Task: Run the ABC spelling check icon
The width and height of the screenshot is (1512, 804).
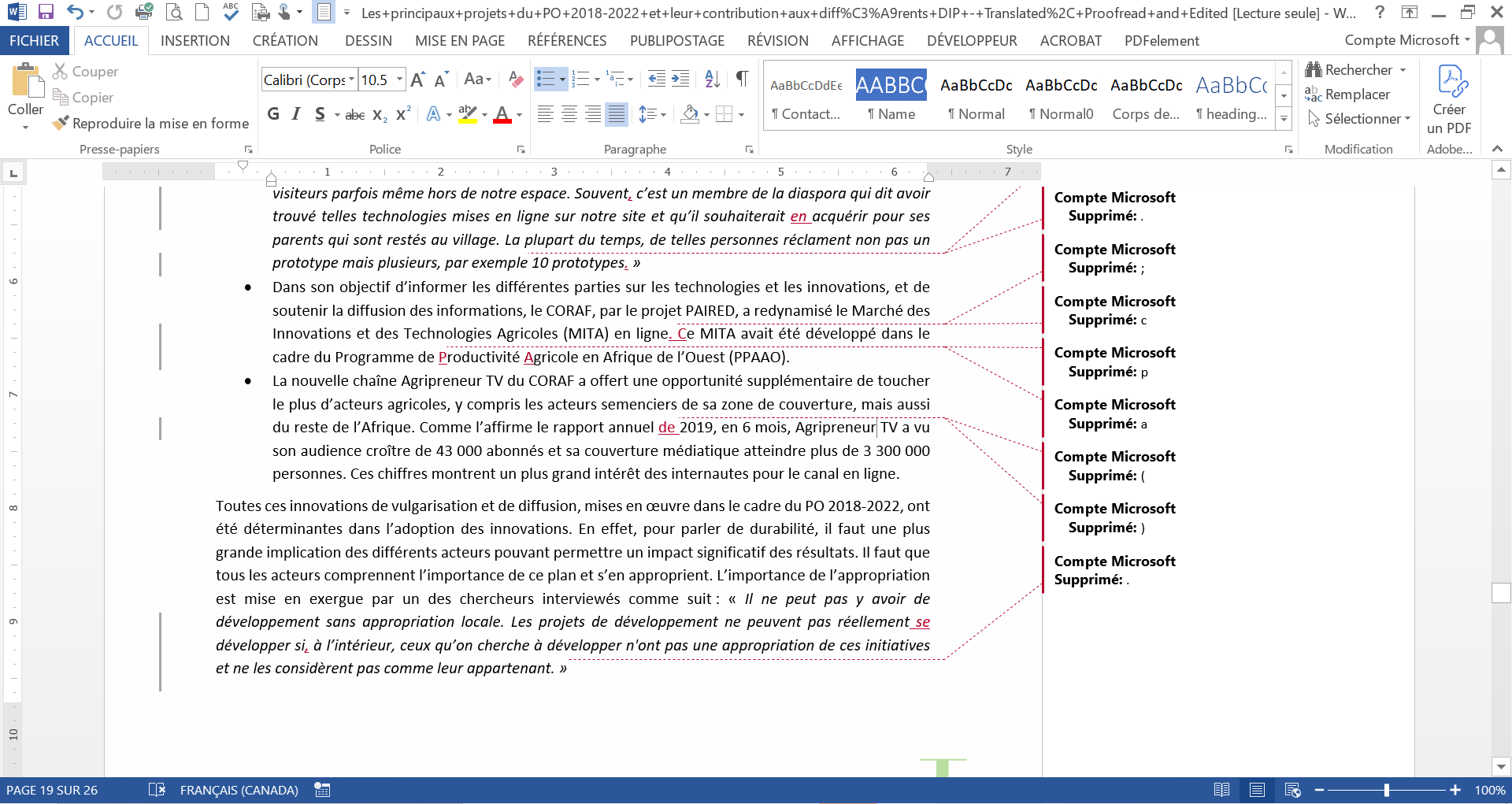Action: [x=231, y=11]
